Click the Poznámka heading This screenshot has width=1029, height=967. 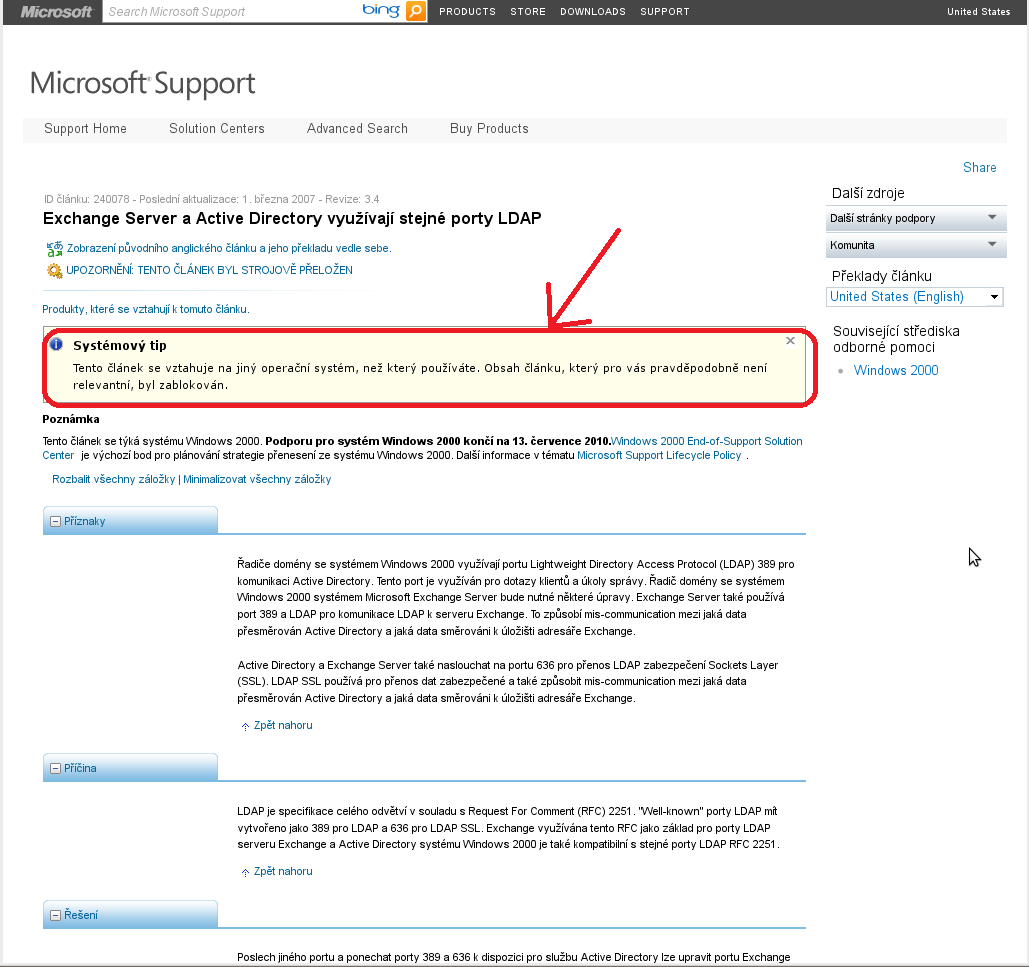[71, 419]
